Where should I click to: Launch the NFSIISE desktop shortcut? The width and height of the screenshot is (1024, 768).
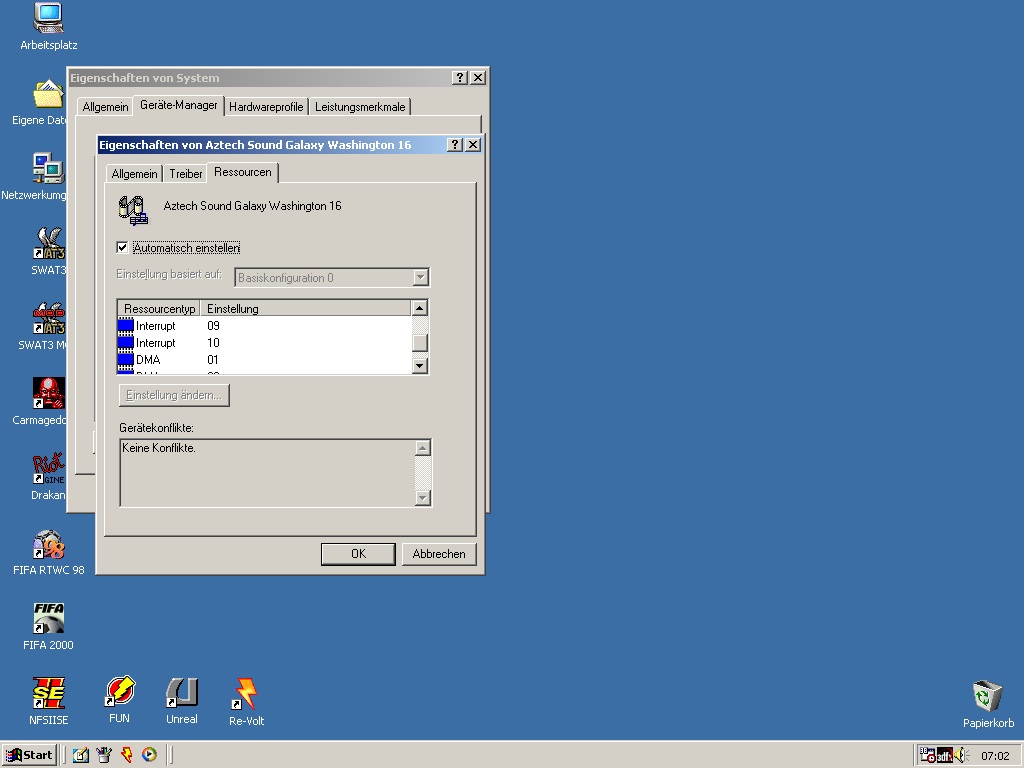[48, 693]
